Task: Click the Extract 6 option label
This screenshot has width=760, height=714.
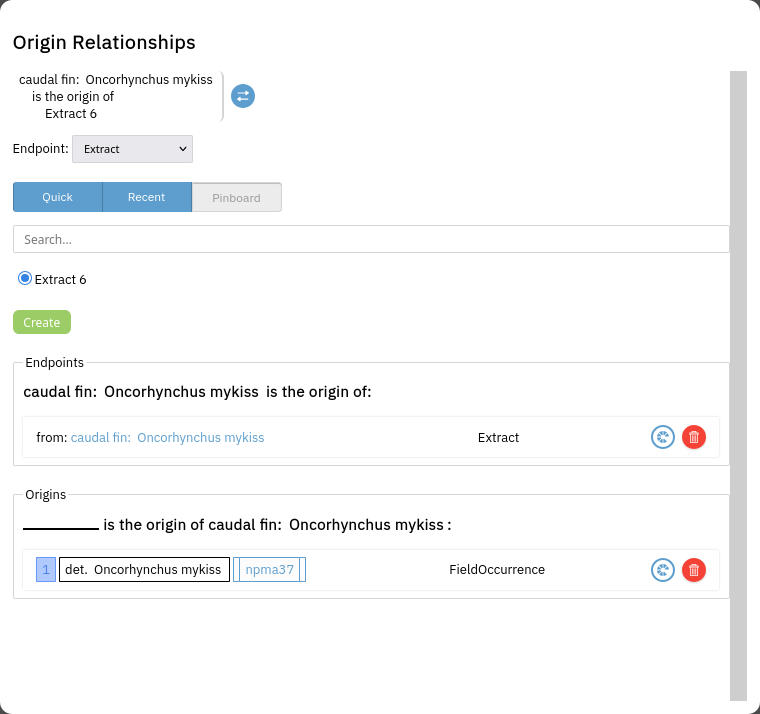Action: pyautogui.click(x=61, y=280)
